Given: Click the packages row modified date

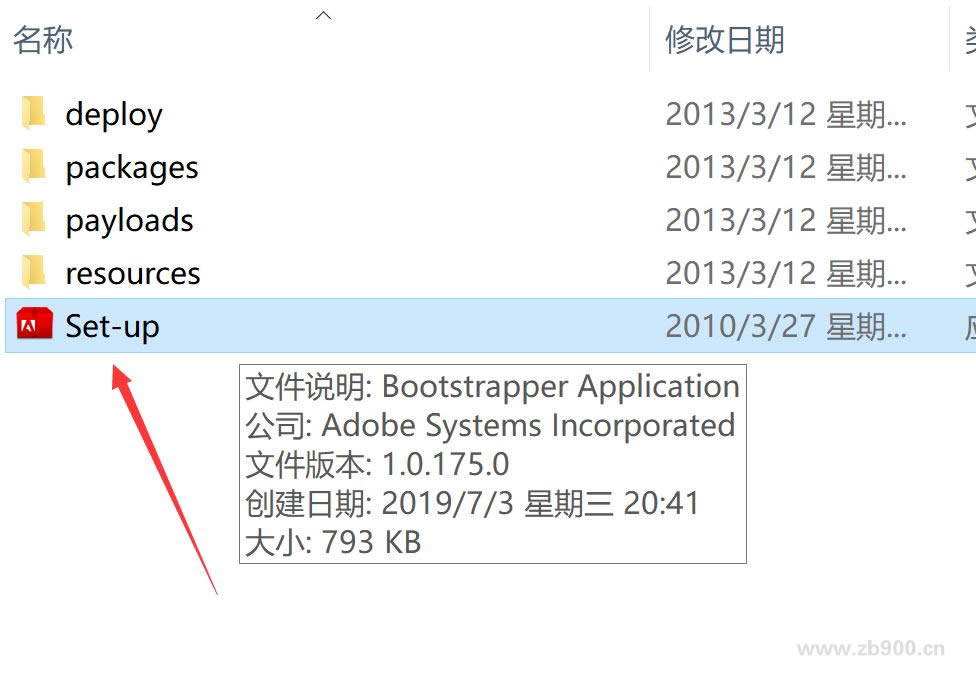Looking at the screenshot, I should (786, 168).
